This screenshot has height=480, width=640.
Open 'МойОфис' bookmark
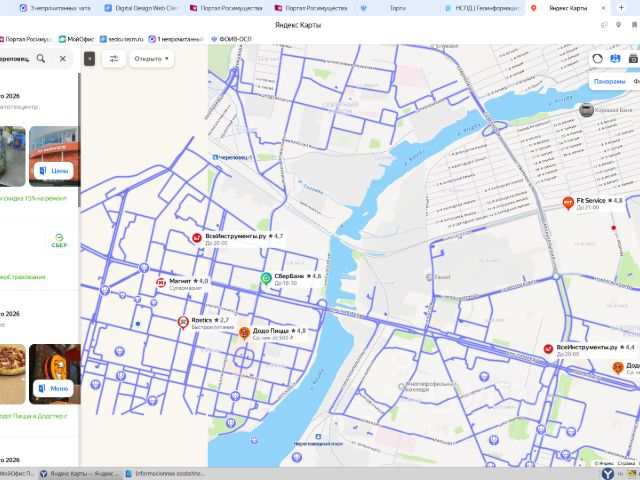(76, 39)
